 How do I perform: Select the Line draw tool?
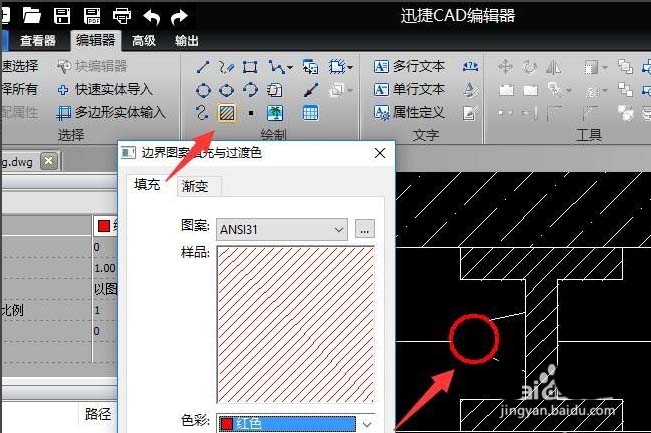pyautogui.click(x=203, y=66)
